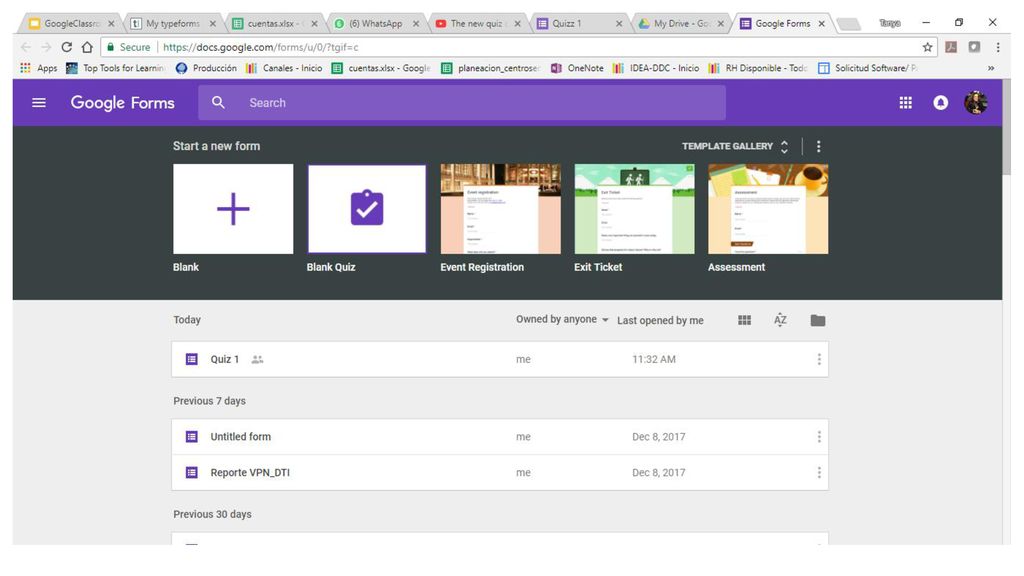Image resolution: width=1024 pixels, height=576 pixels.
Task: Open the Chrome menu
Action: pyautogui.click(x=998, y=47)
